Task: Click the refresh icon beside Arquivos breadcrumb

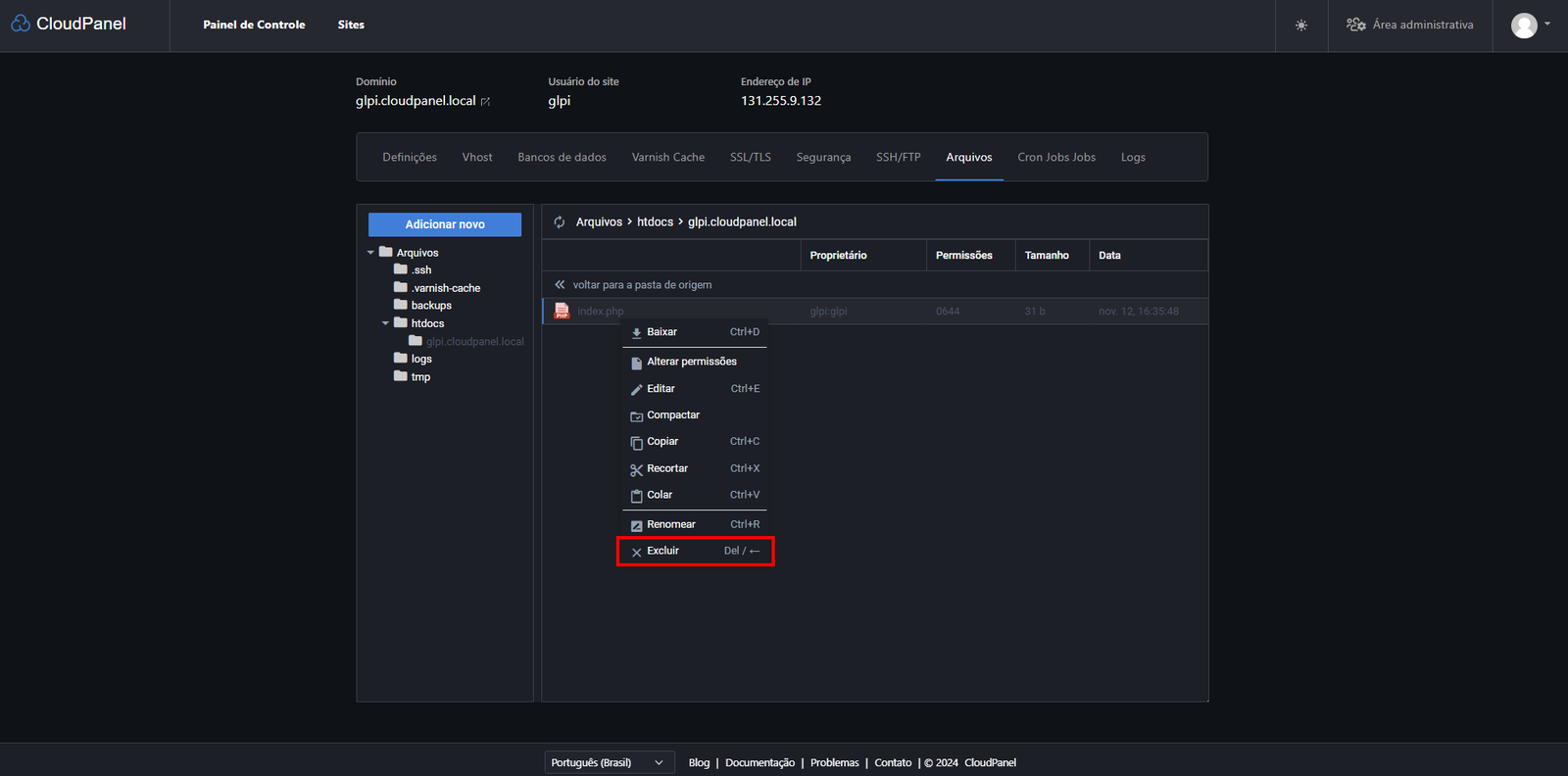Action: tap(560, 222)
